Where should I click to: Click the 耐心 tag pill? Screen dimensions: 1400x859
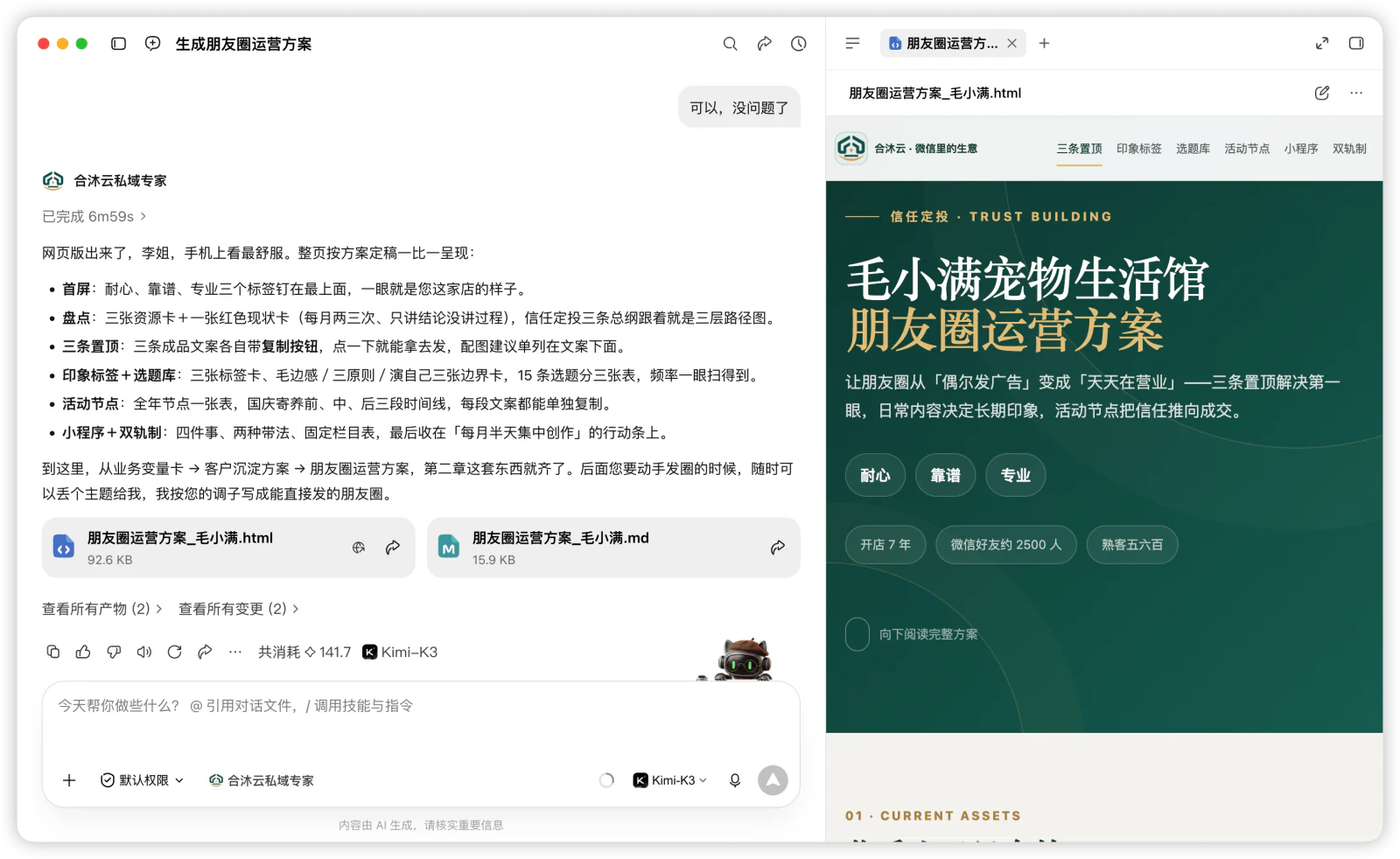coord(875,475)
